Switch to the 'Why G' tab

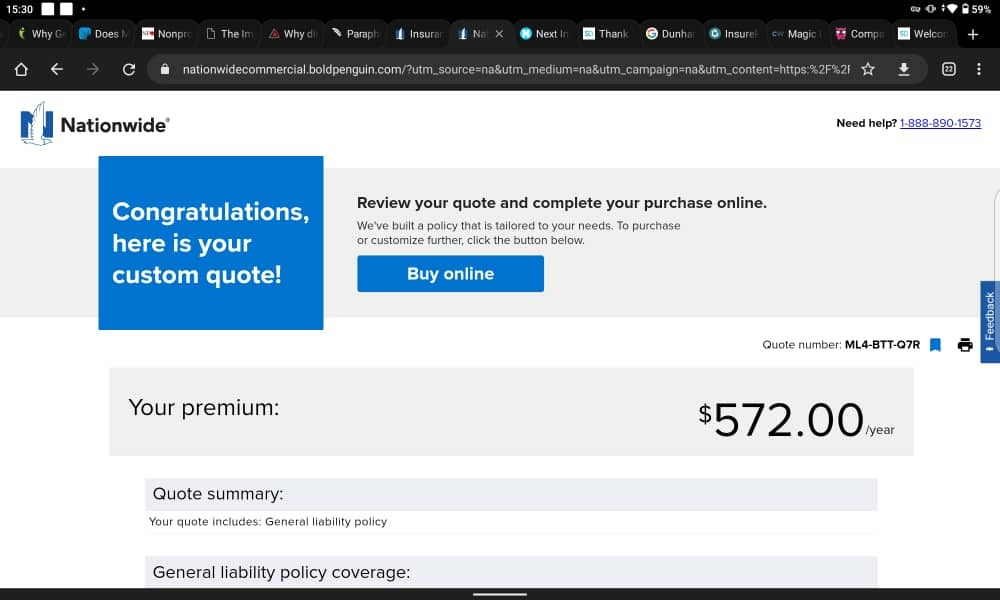pos(41,34)
